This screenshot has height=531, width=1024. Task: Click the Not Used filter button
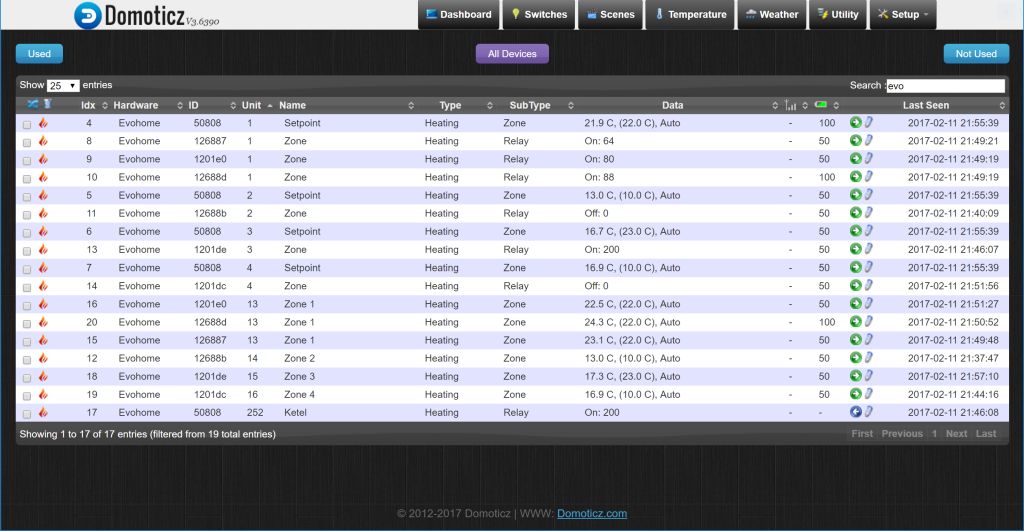click(x=976, y=54)
